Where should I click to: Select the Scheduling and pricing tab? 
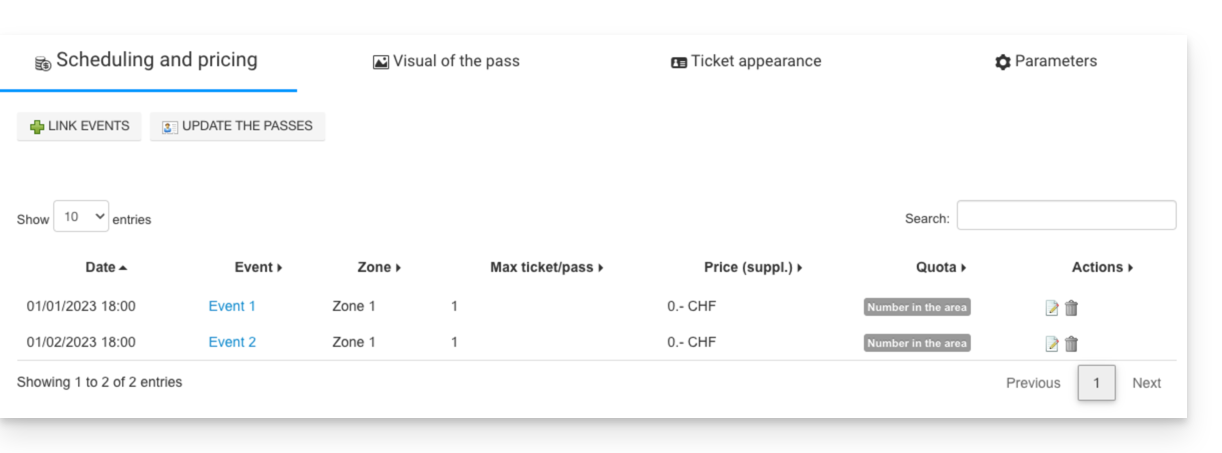pos(147,60)
